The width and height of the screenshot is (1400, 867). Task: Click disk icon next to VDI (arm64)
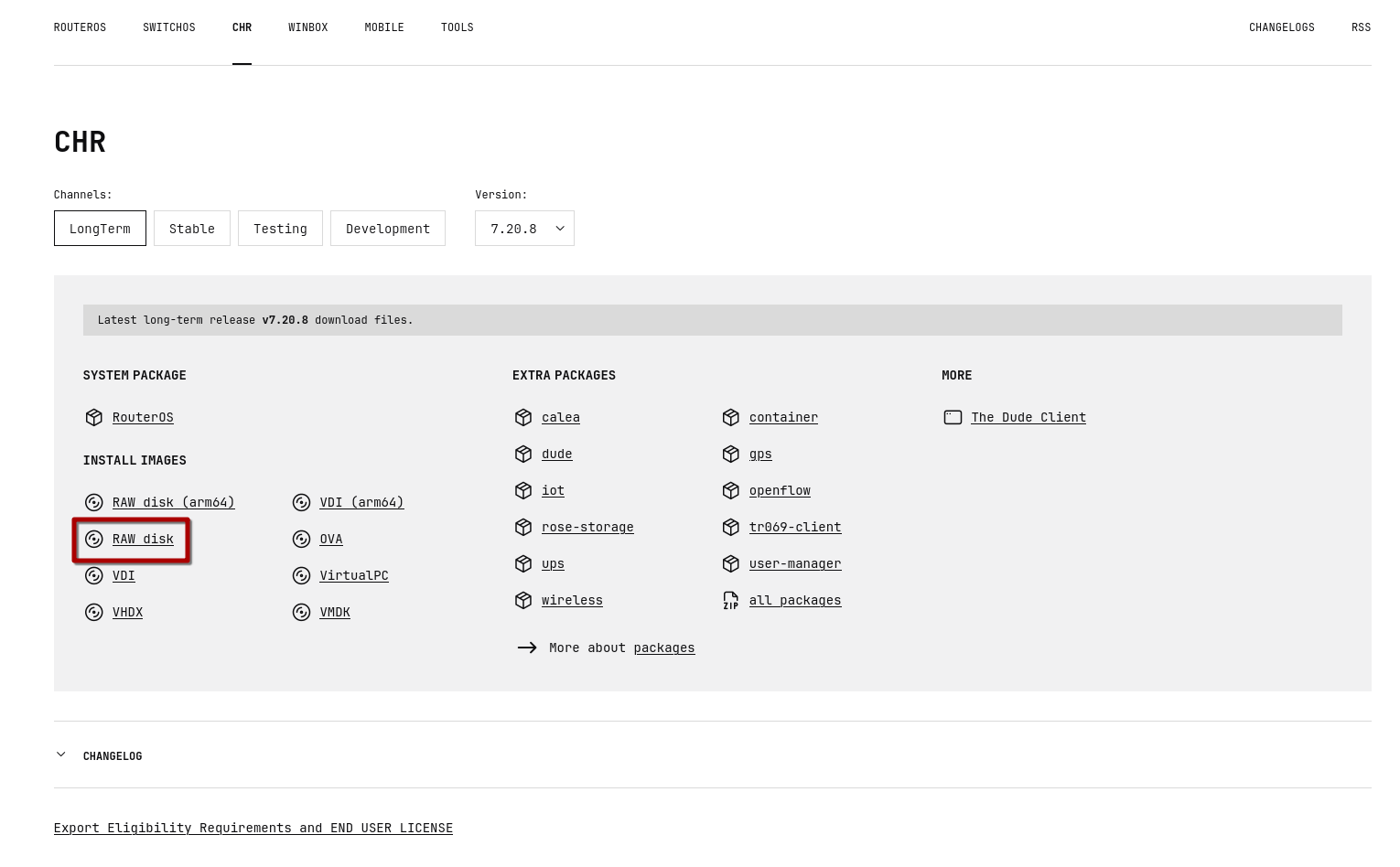tap(301, 502)
